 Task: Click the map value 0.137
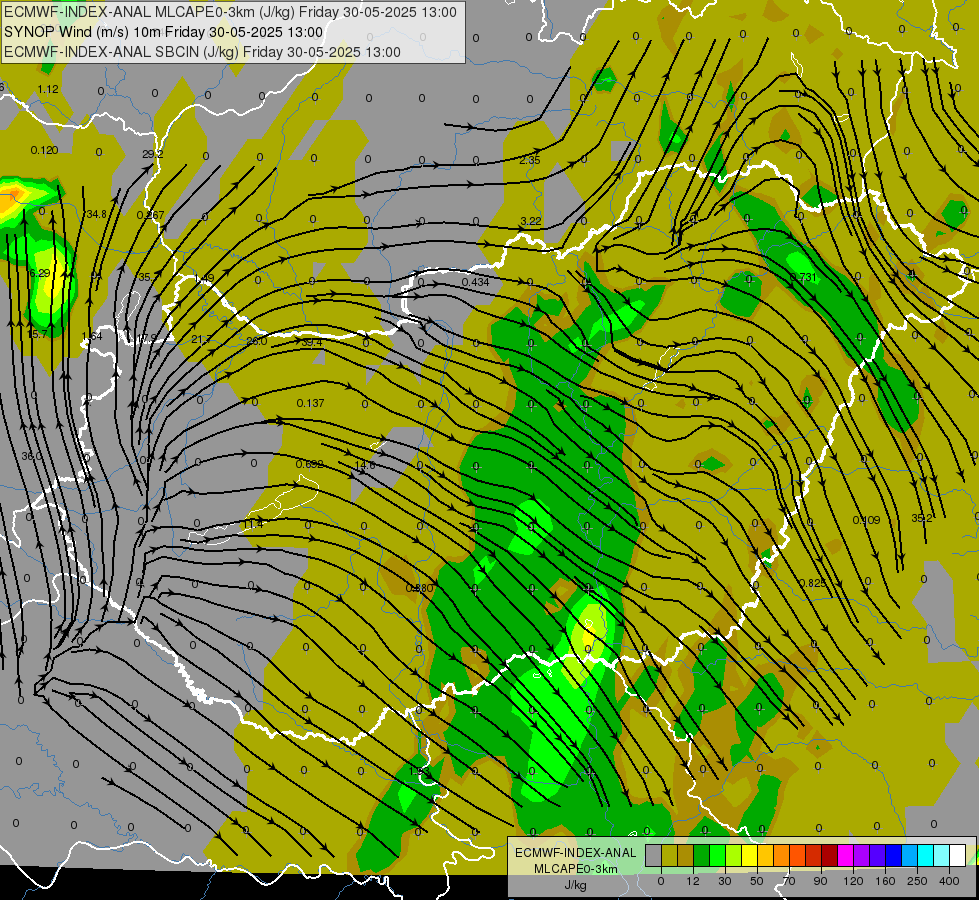pos(310,403)
